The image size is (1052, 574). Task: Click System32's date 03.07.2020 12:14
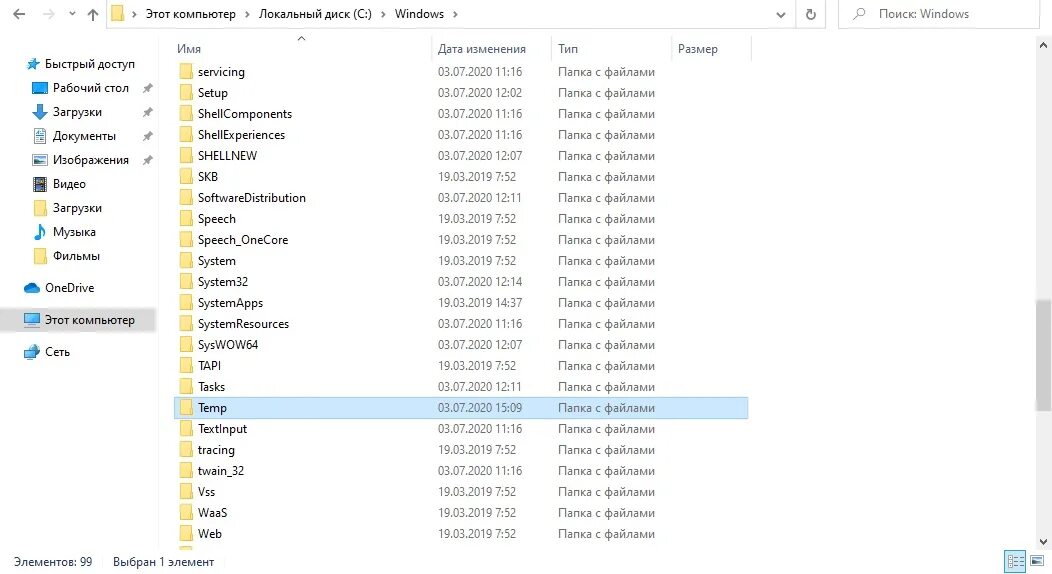pos(480,282)
